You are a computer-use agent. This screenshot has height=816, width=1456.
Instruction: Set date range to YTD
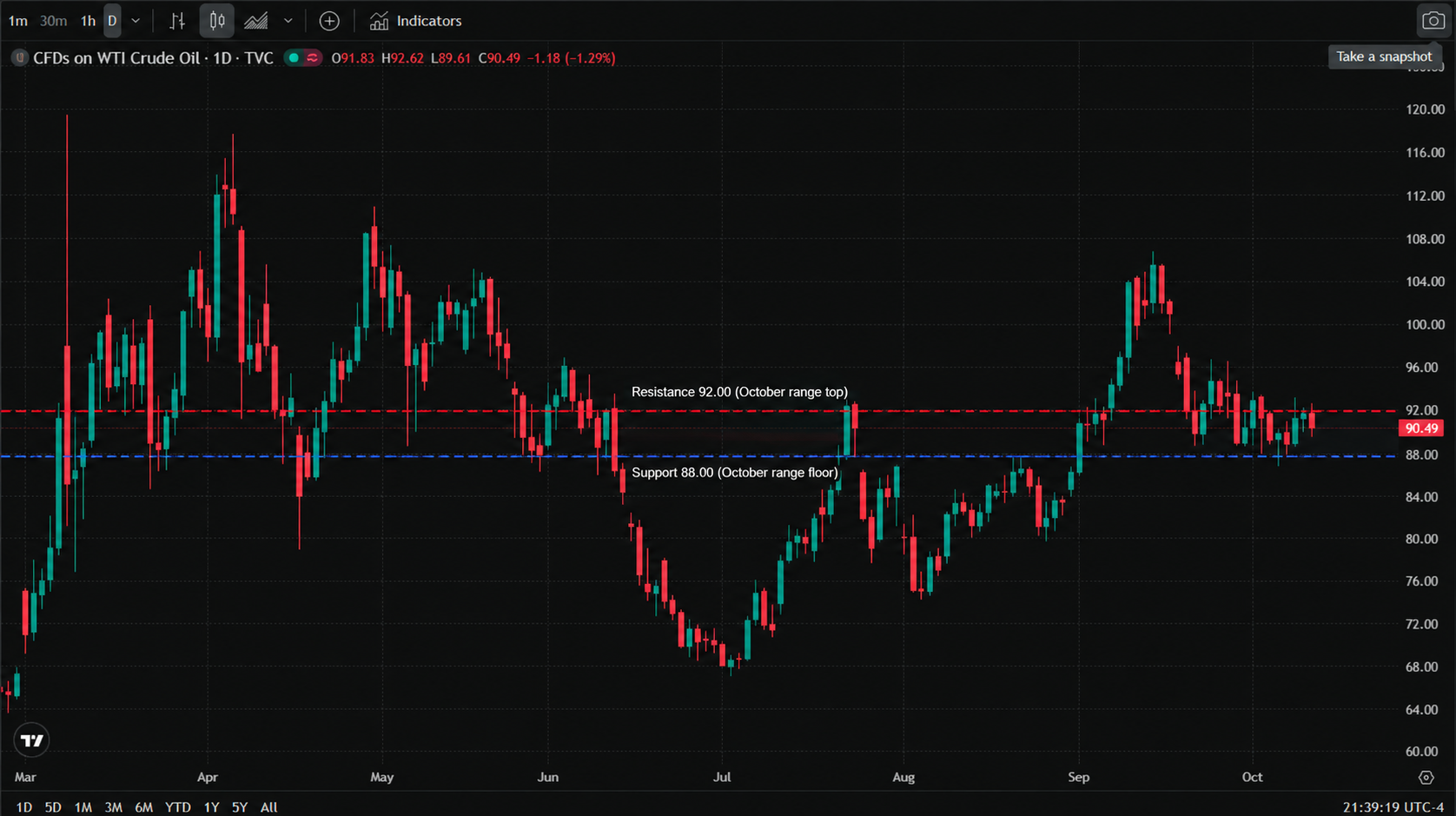coord(178,807)
